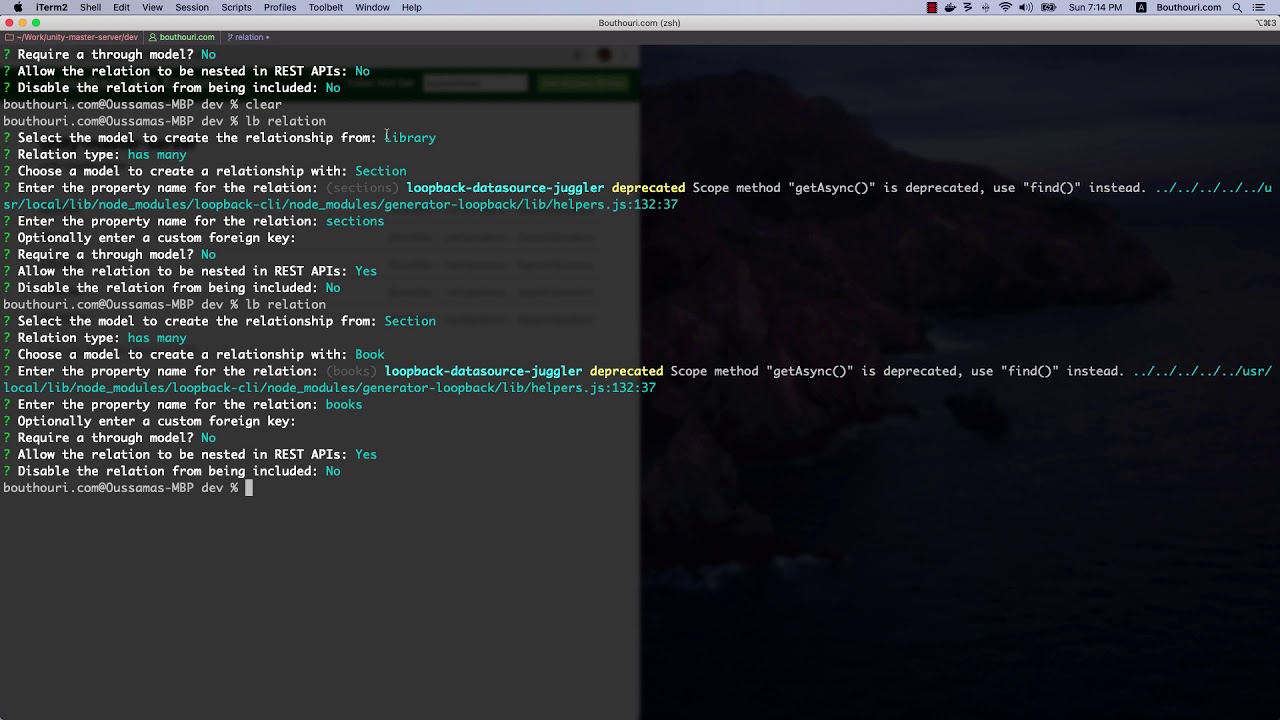Click the first 'has many' relation type

point(157,154)
